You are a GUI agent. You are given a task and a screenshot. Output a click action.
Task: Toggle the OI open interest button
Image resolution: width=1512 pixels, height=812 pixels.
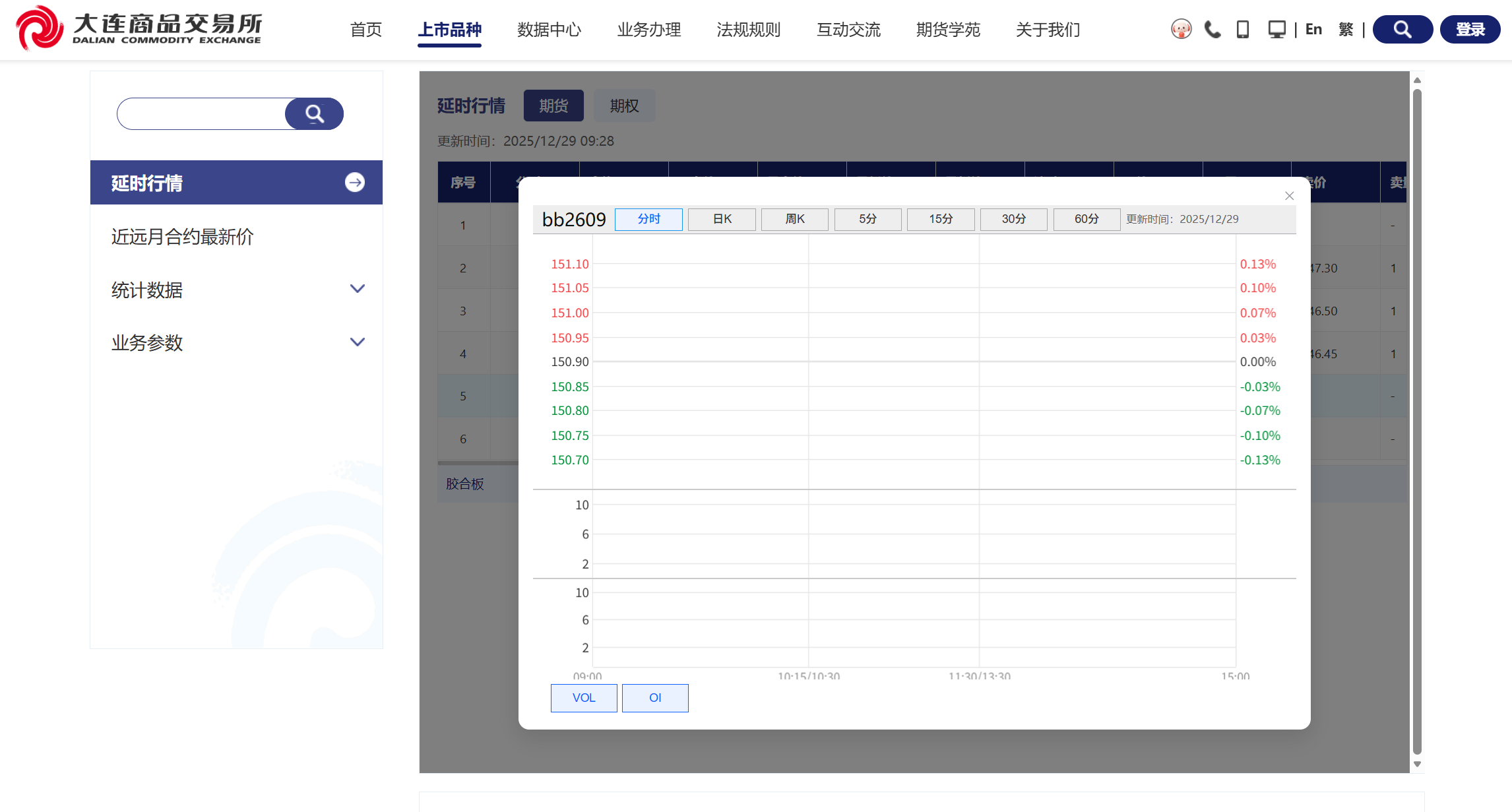coord(655,698)
